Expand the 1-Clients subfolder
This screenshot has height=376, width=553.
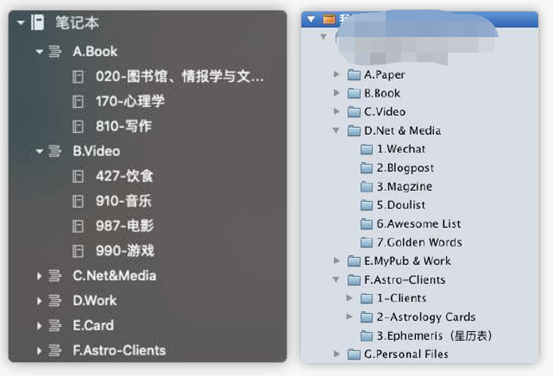[x=350, y=298]
